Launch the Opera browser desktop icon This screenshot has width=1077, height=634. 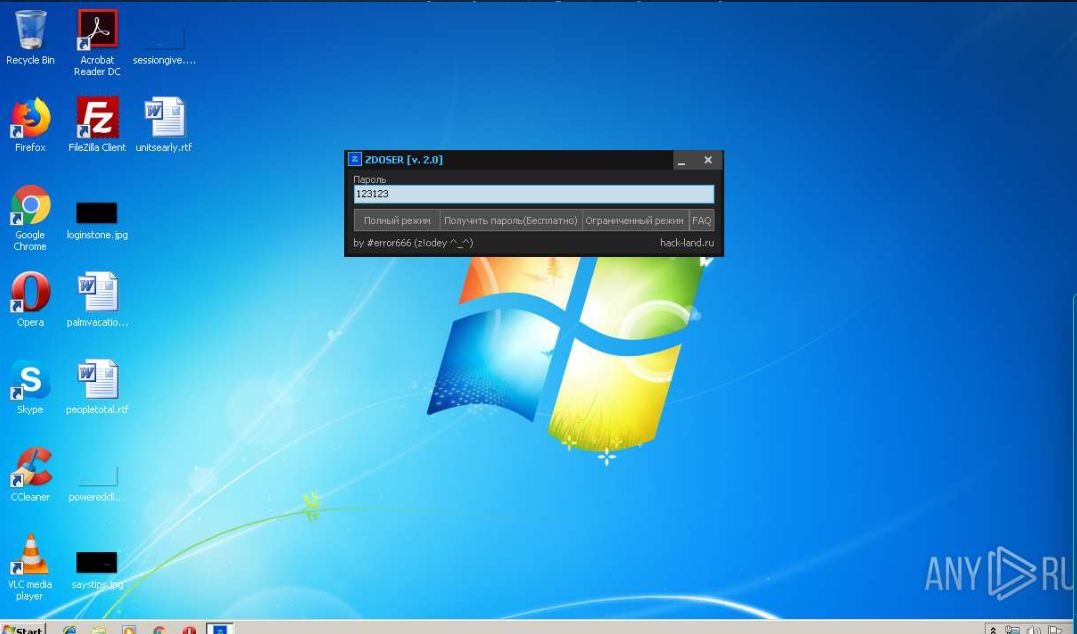[x=30, y=293]
